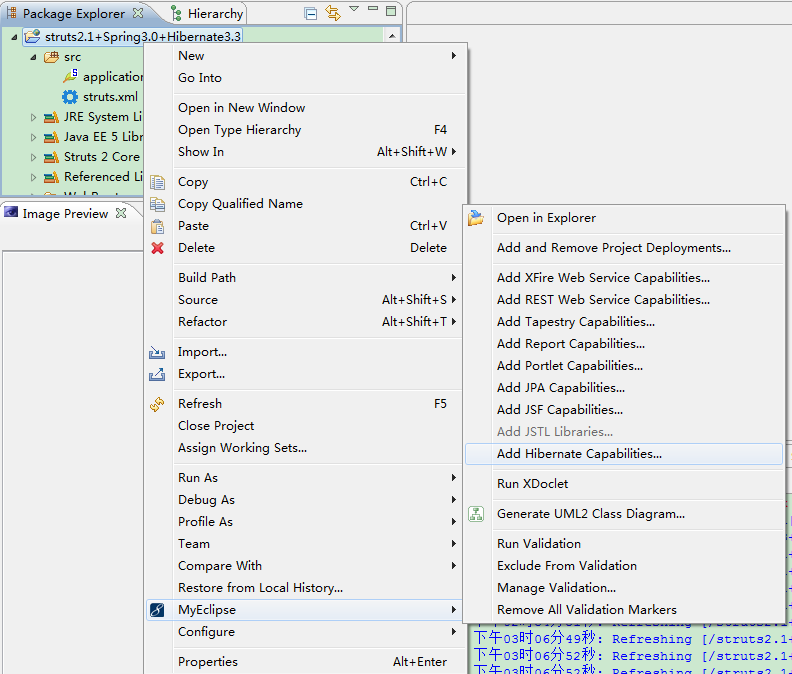Image resolution: width=792 pixels, height=674 pixels.
Task: Click the Collapse All icon in Package Explorer
Action: 311,13
